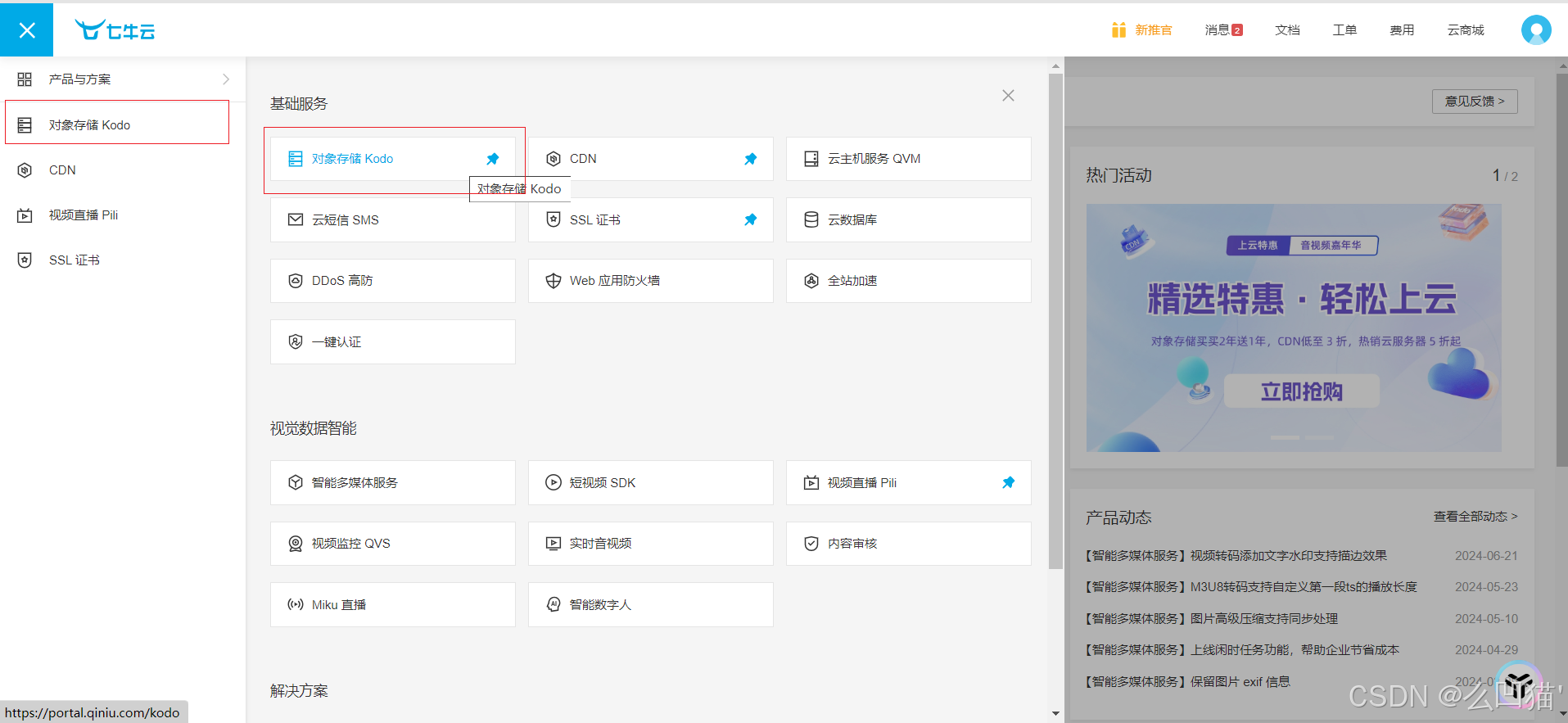Image resolution: width=1568 pixels, height=723 pixels.
Task: Click the 内容审核 shield icon
Action: pos(811,544)
